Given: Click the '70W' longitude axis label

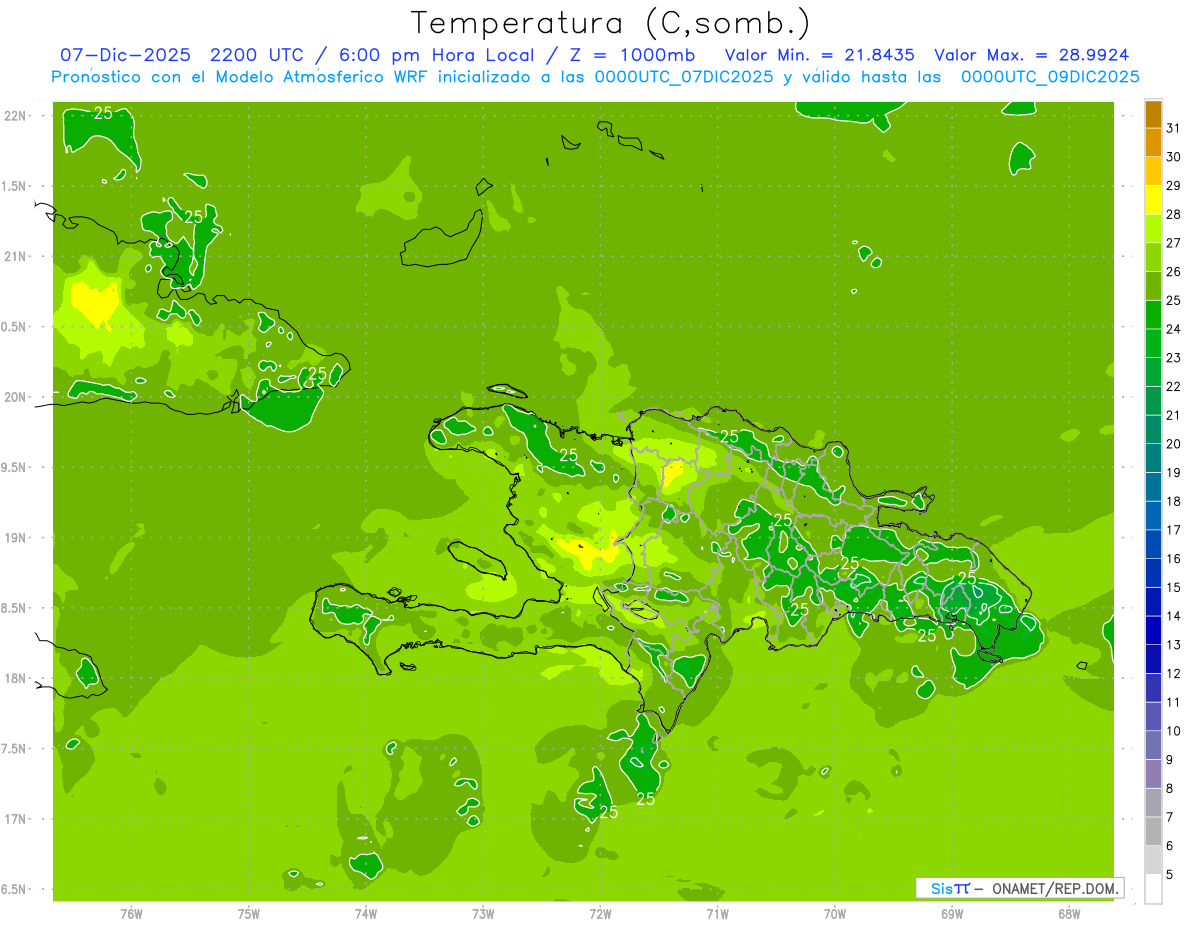Looking at the screenshot, I should pos(835,914).
